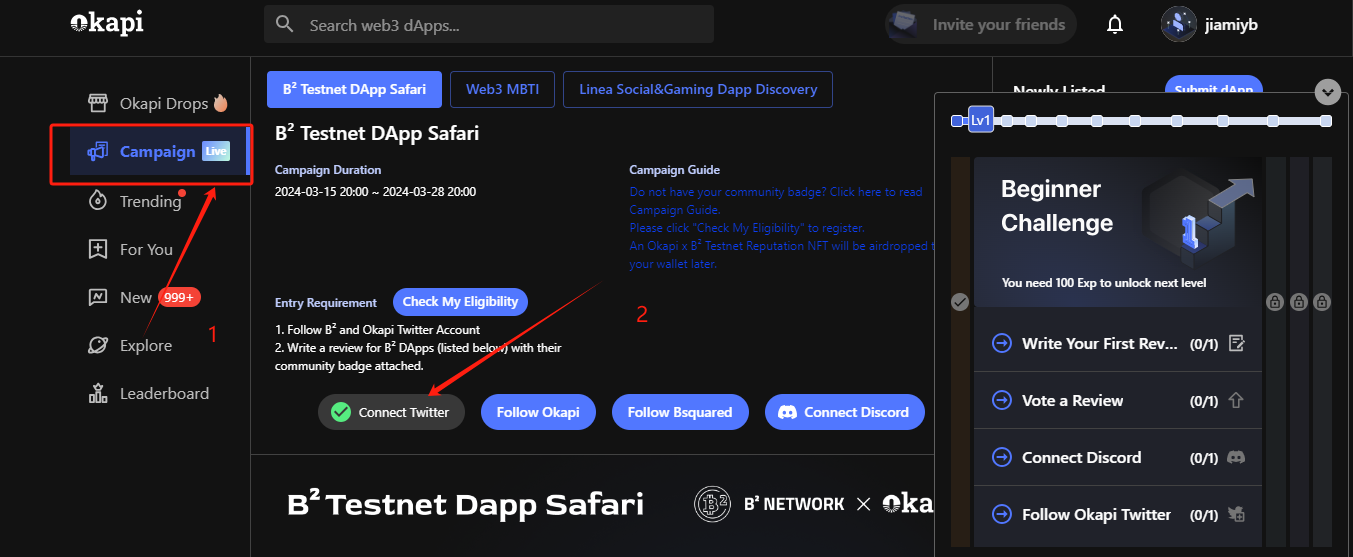The height and width of the screenshot is (557, 1353).
Task: Click the campaign duration dates text
Action: 375,191
